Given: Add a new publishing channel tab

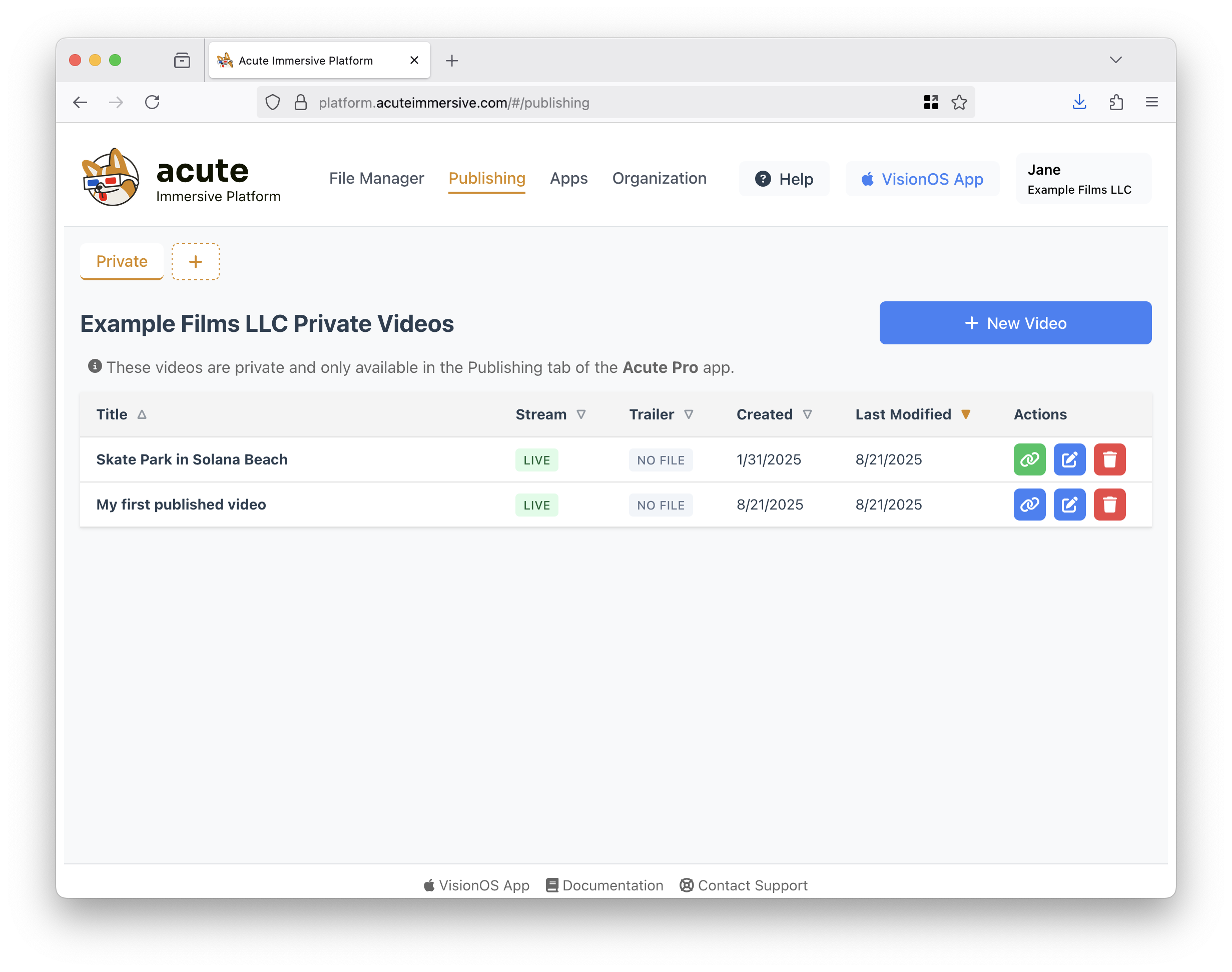Looking at the screenshot, I should 195,262.
